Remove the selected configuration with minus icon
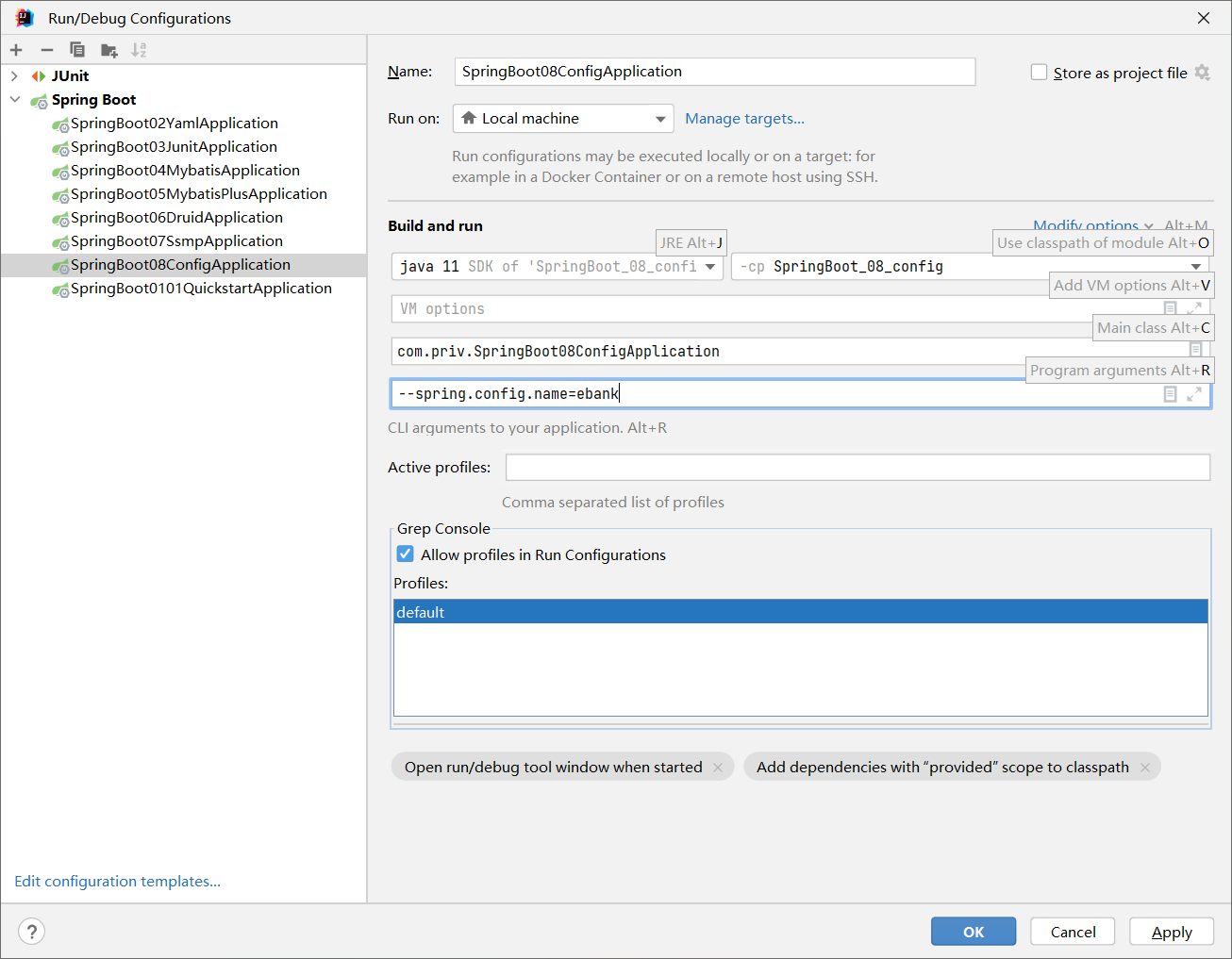1232x959 pixels. pyautogui.click(x=47, y=50)
